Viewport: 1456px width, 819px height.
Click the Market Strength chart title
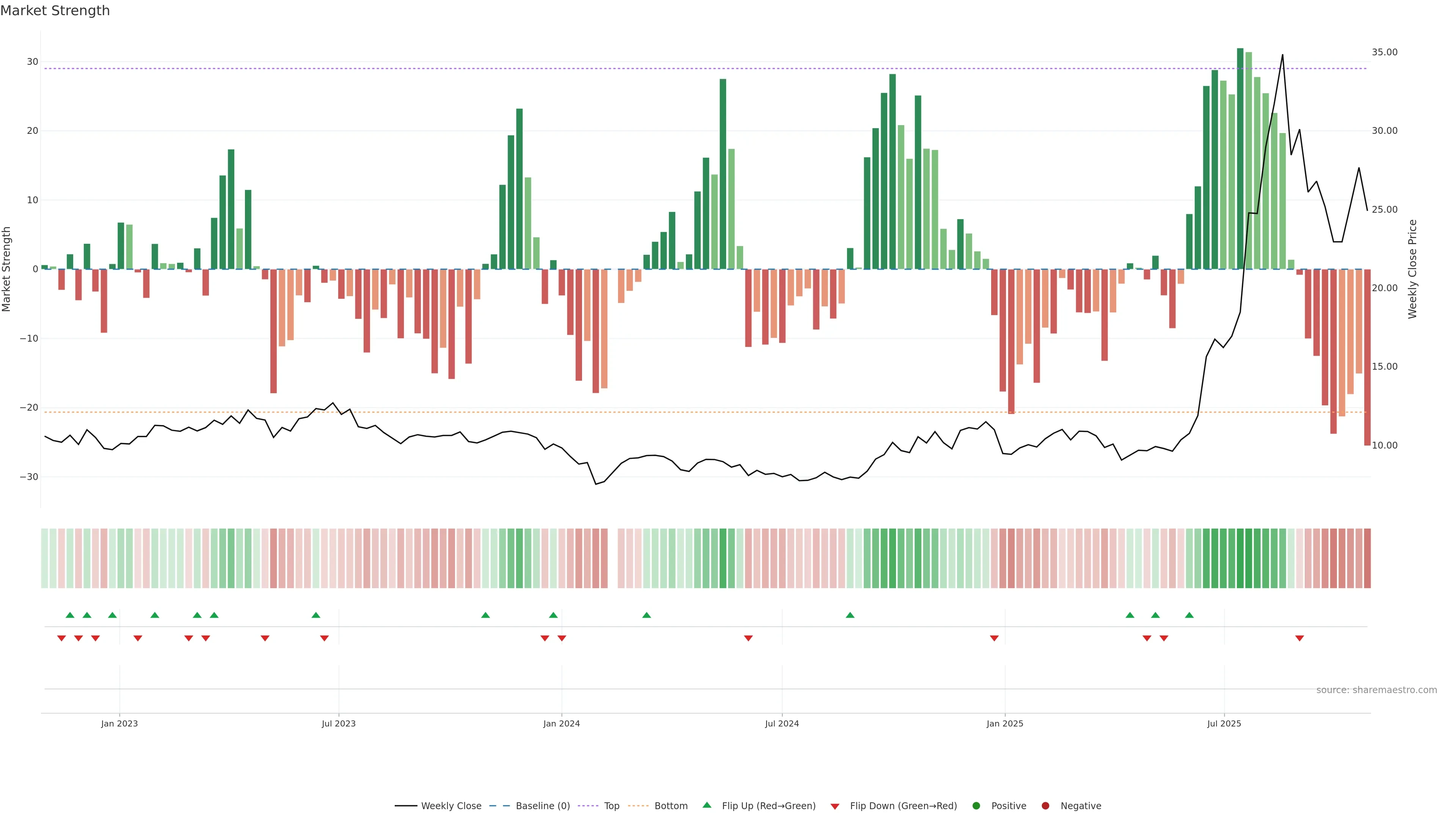(x=55, y=11)
